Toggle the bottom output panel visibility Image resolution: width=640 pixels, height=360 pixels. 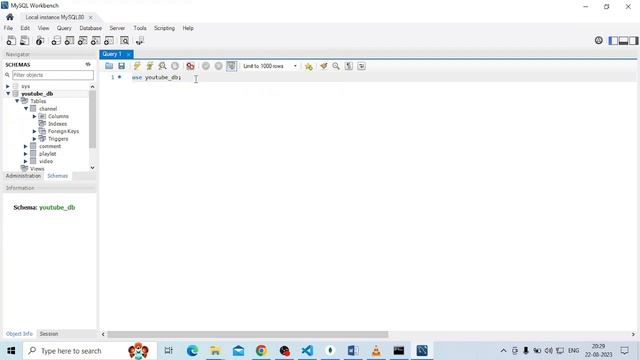point(623,40)
